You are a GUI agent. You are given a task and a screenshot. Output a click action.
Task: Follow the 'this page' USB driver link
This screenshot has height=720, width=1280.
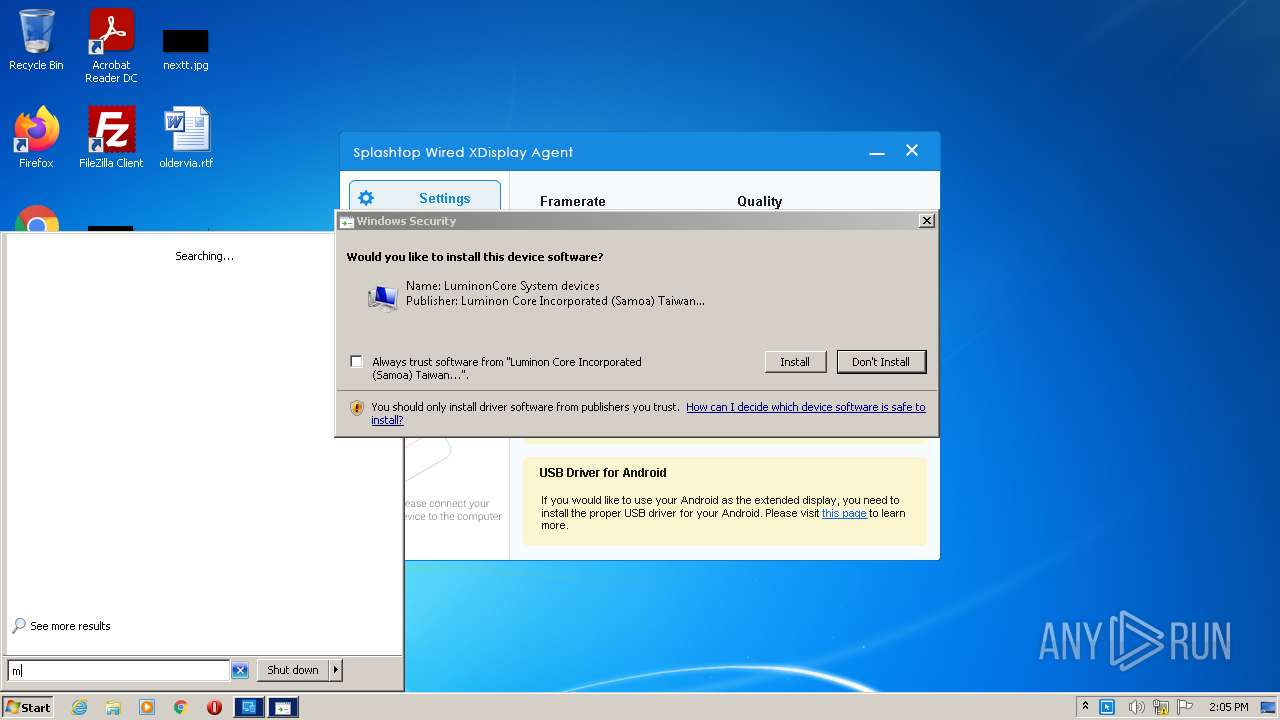(844, 513)
